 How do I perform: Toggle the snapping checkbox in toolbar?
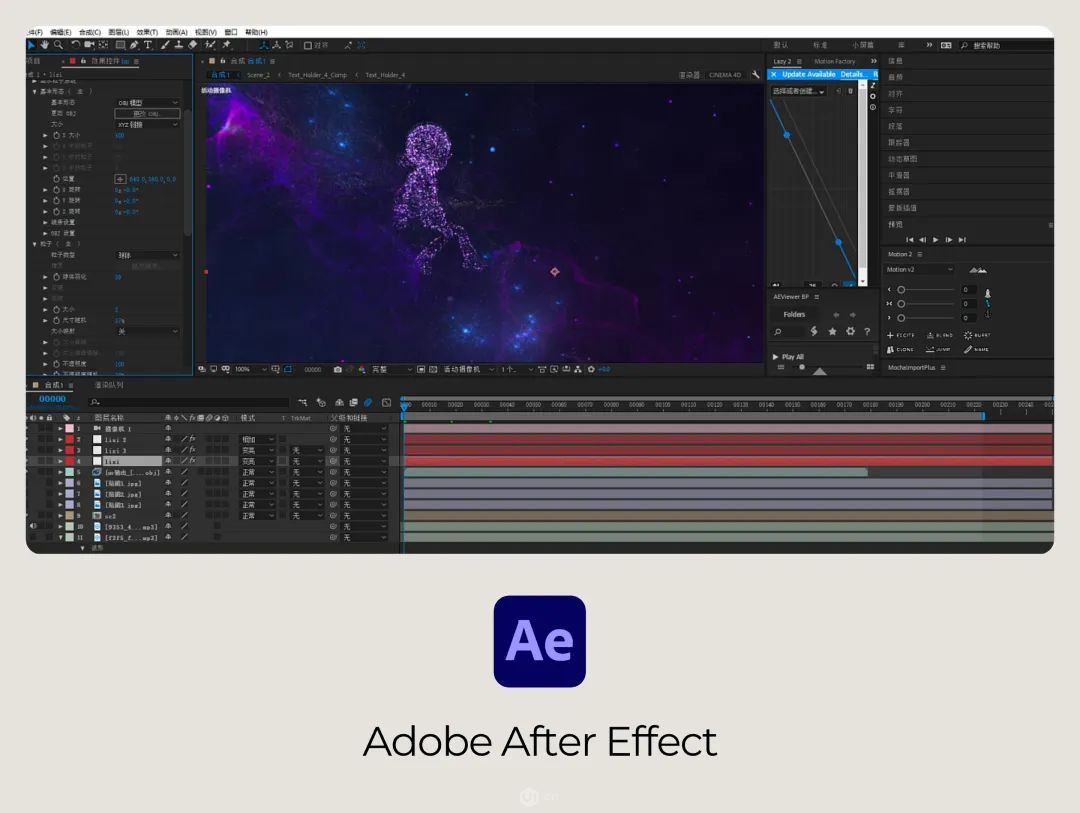click(308, 45)
